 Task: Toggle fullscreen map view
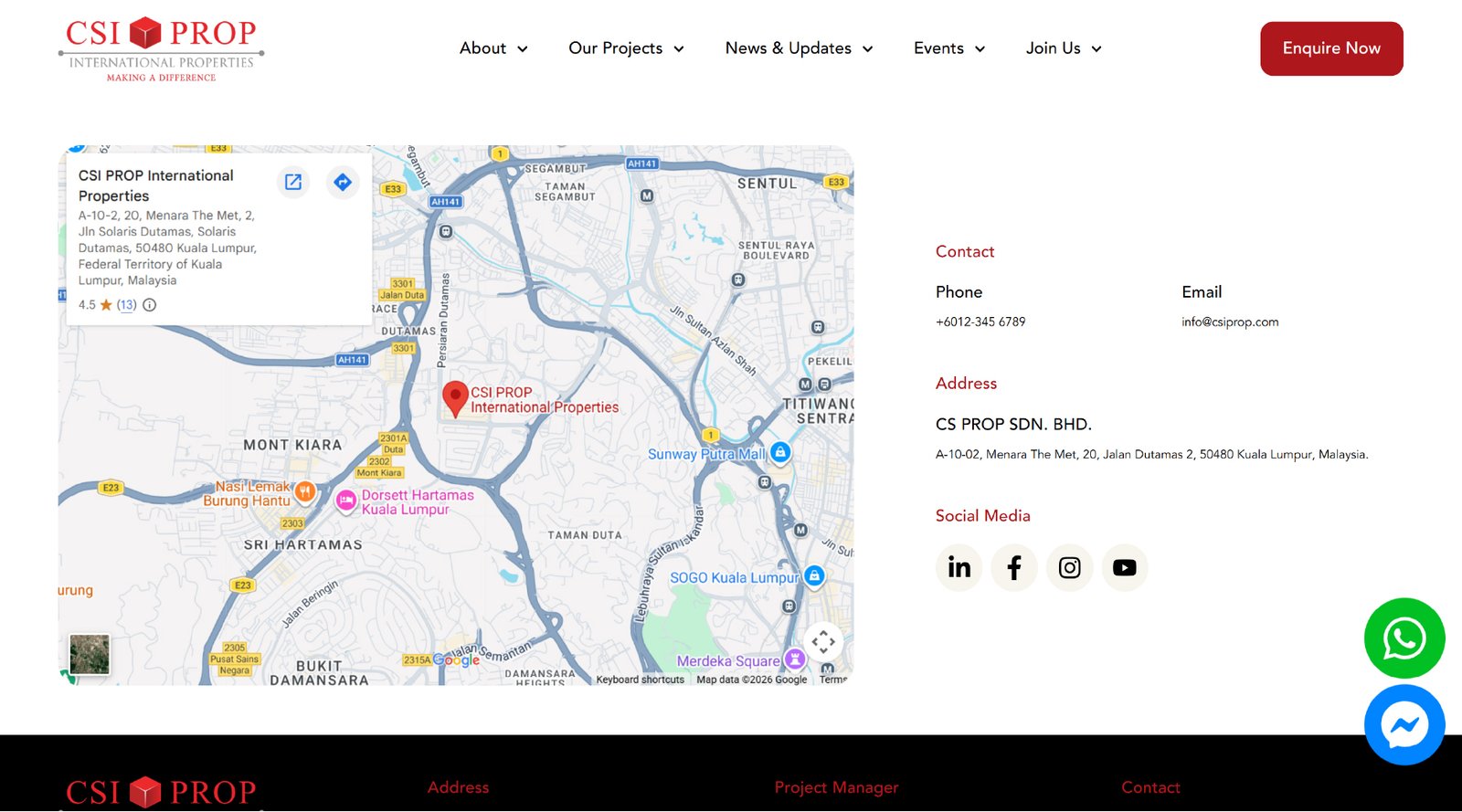(823, 641)
